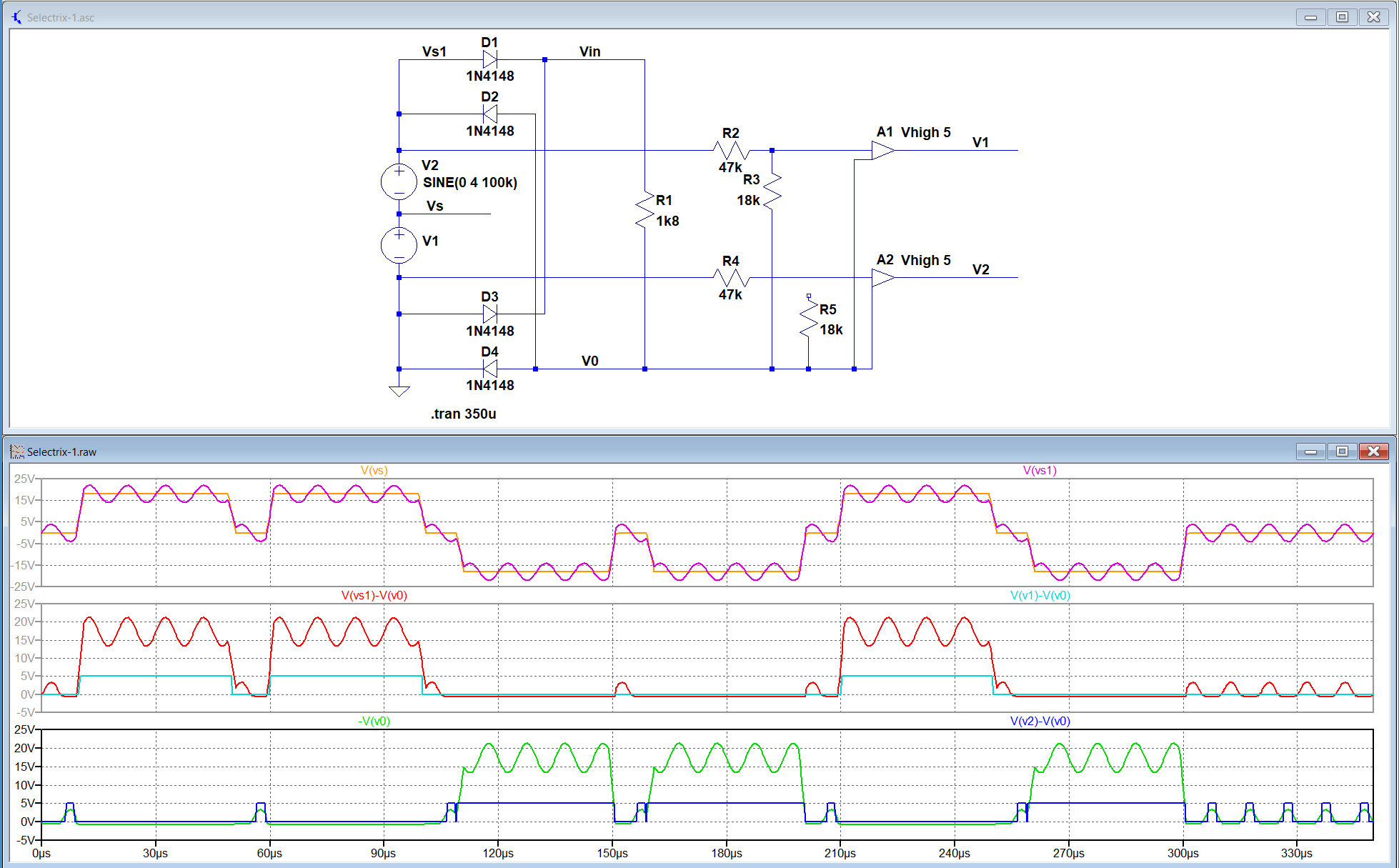Maximize the Selectrix-1.raw waveform window

coord(1342,451)
